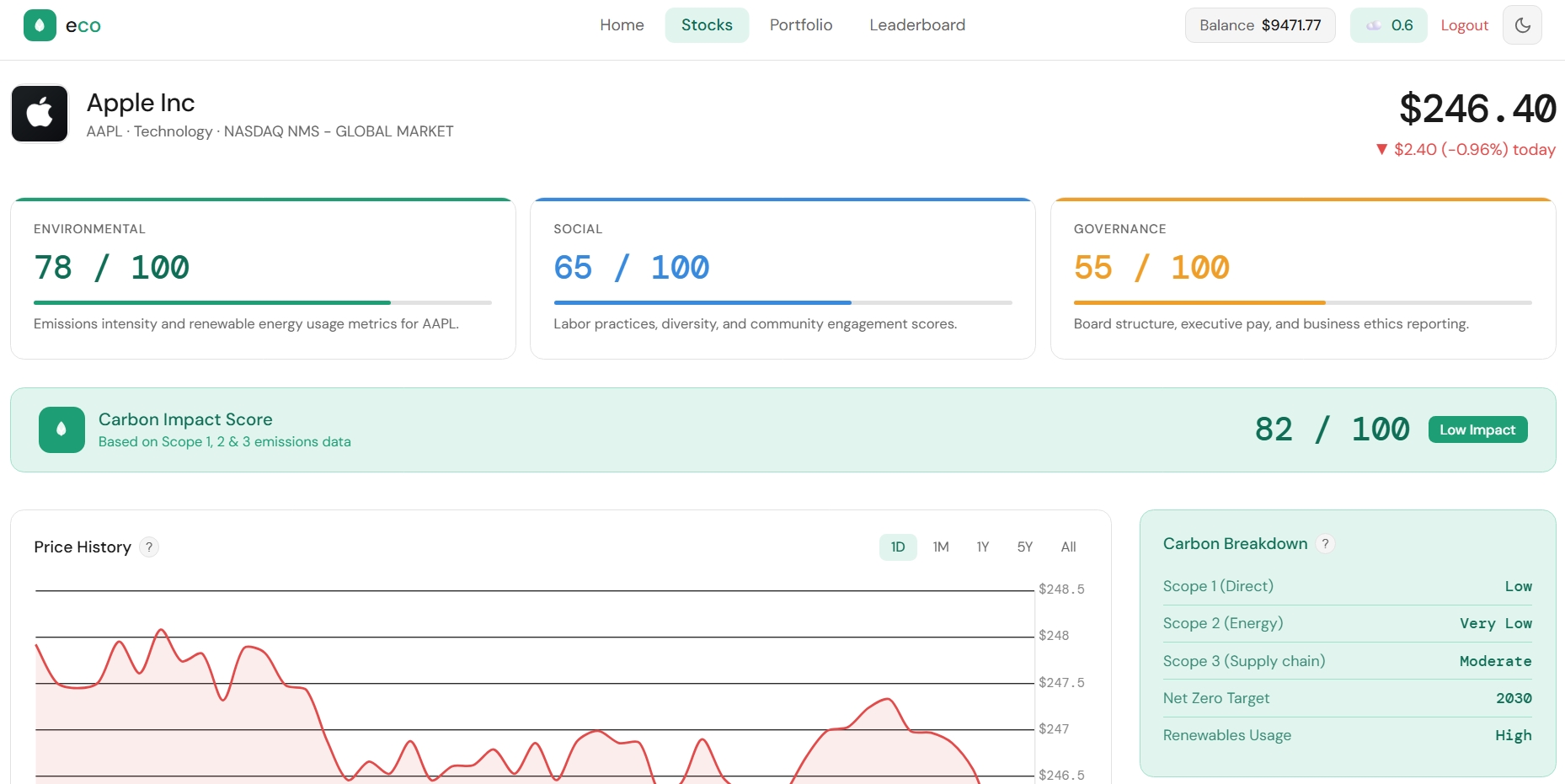
Task: Click the Carbon Impact 82 / 100 value
Action: click(x=1332, y=429)
